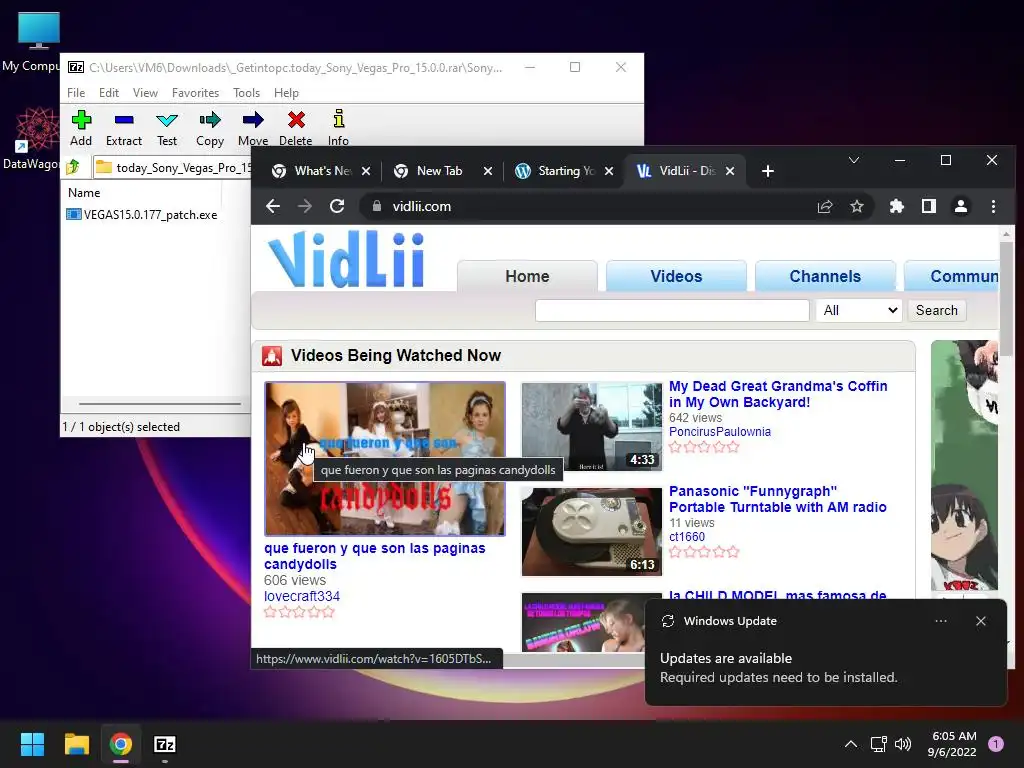Bookmark this page with the star icon
This screenshot has width=1024, height=768.
coord(857,206)
